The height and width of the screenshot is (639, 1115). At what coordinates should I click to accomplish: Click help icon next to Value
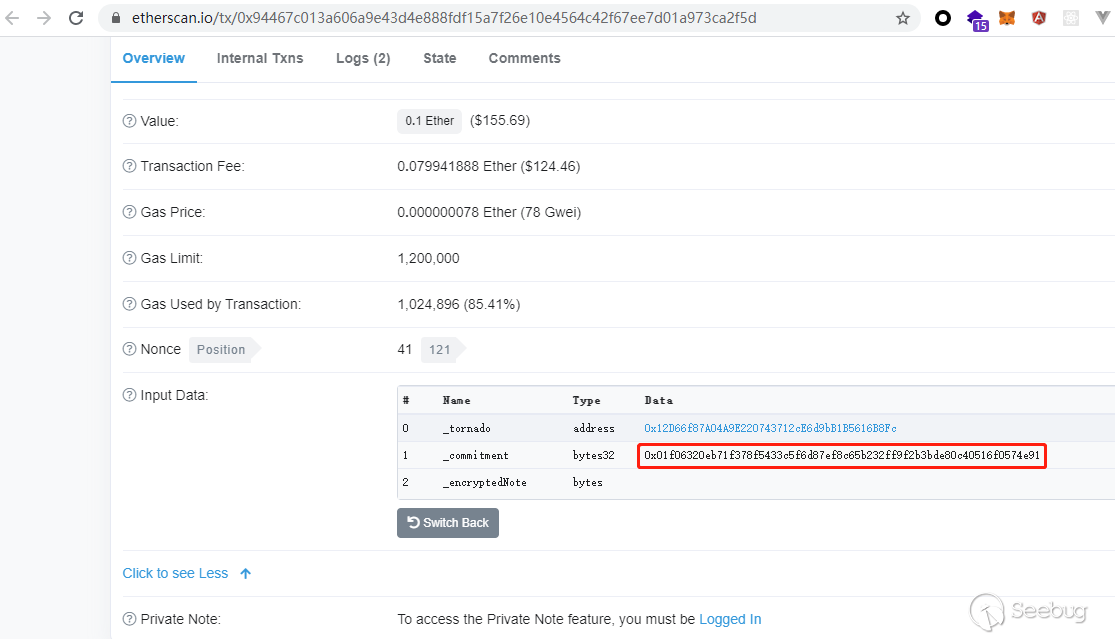pos(129,121)
